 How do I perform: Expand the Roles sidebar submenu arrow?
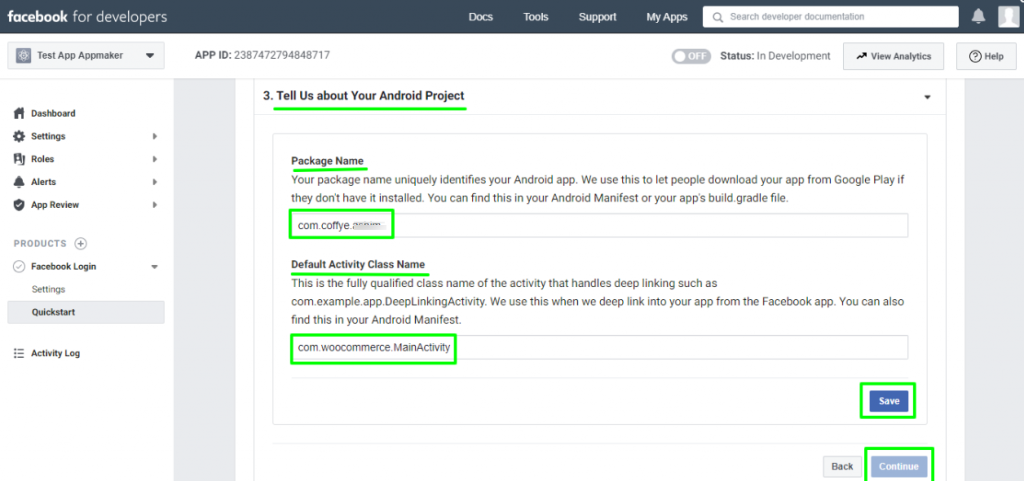pos(155,159)
